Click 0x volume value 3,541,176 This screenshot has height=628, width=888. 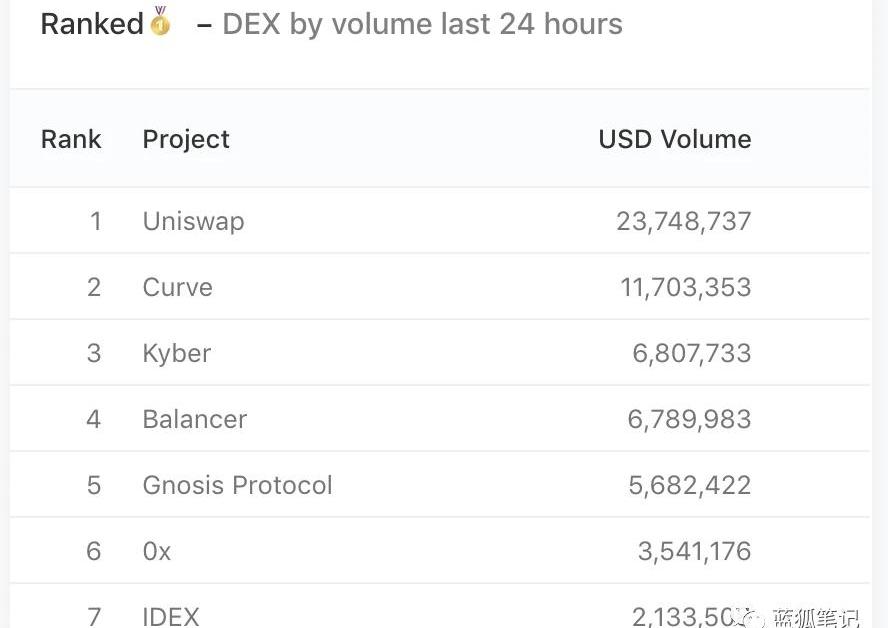point(694,551)
